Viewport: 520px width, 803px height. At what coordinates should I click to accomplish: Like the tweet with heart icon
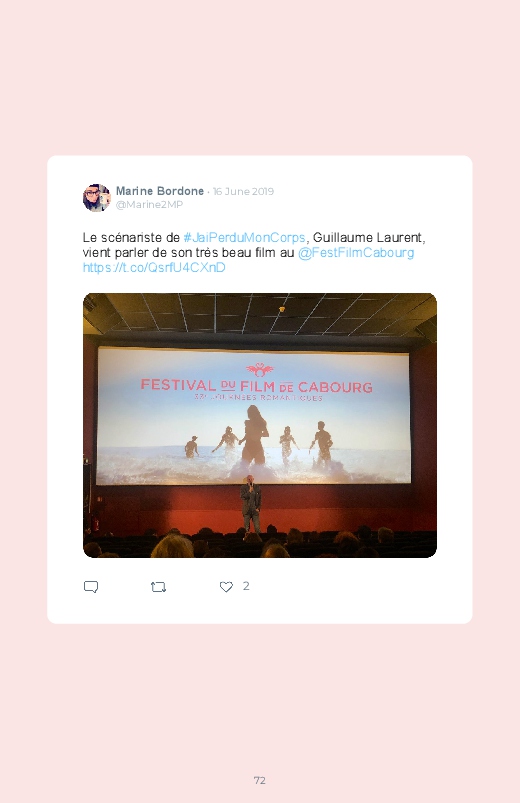pos(226,587)
